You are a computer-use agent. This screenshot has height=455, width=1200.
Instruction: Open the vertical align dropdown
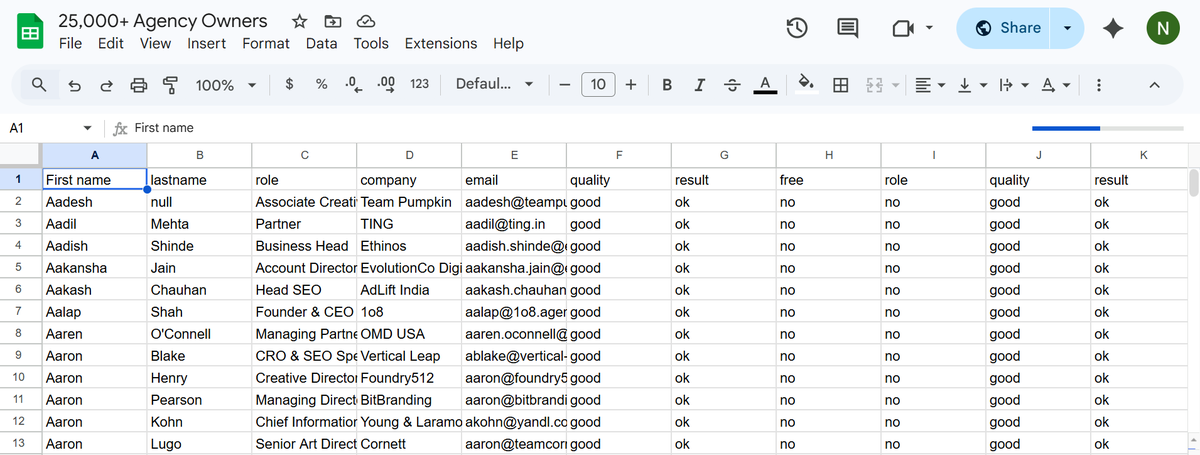[x=972, y=85]
